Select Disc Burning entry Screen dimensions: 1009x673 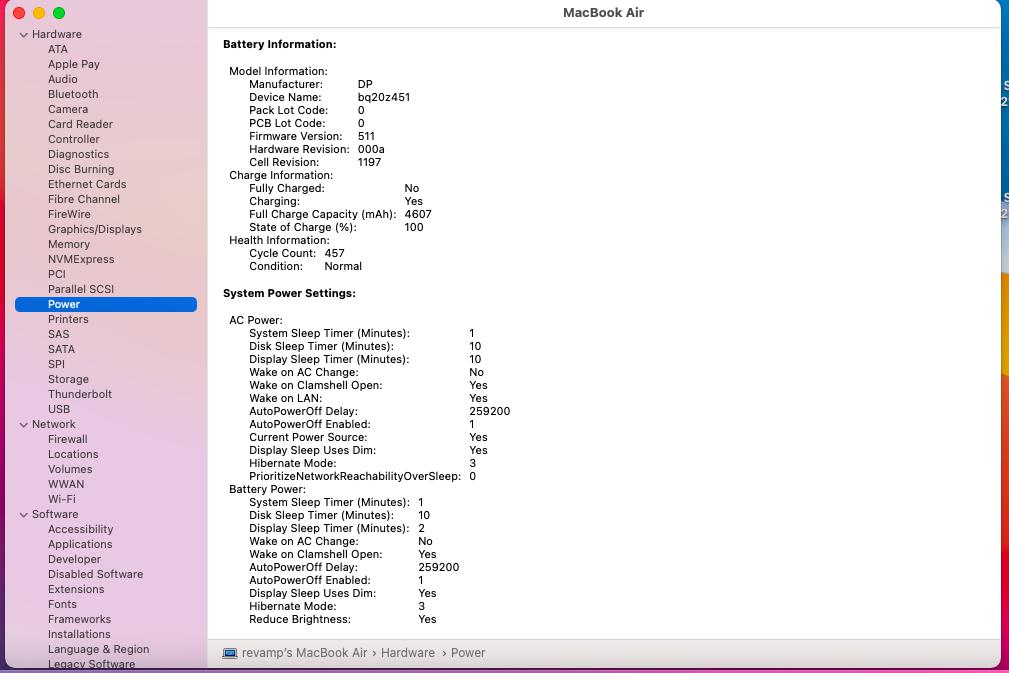coord(80,169)
